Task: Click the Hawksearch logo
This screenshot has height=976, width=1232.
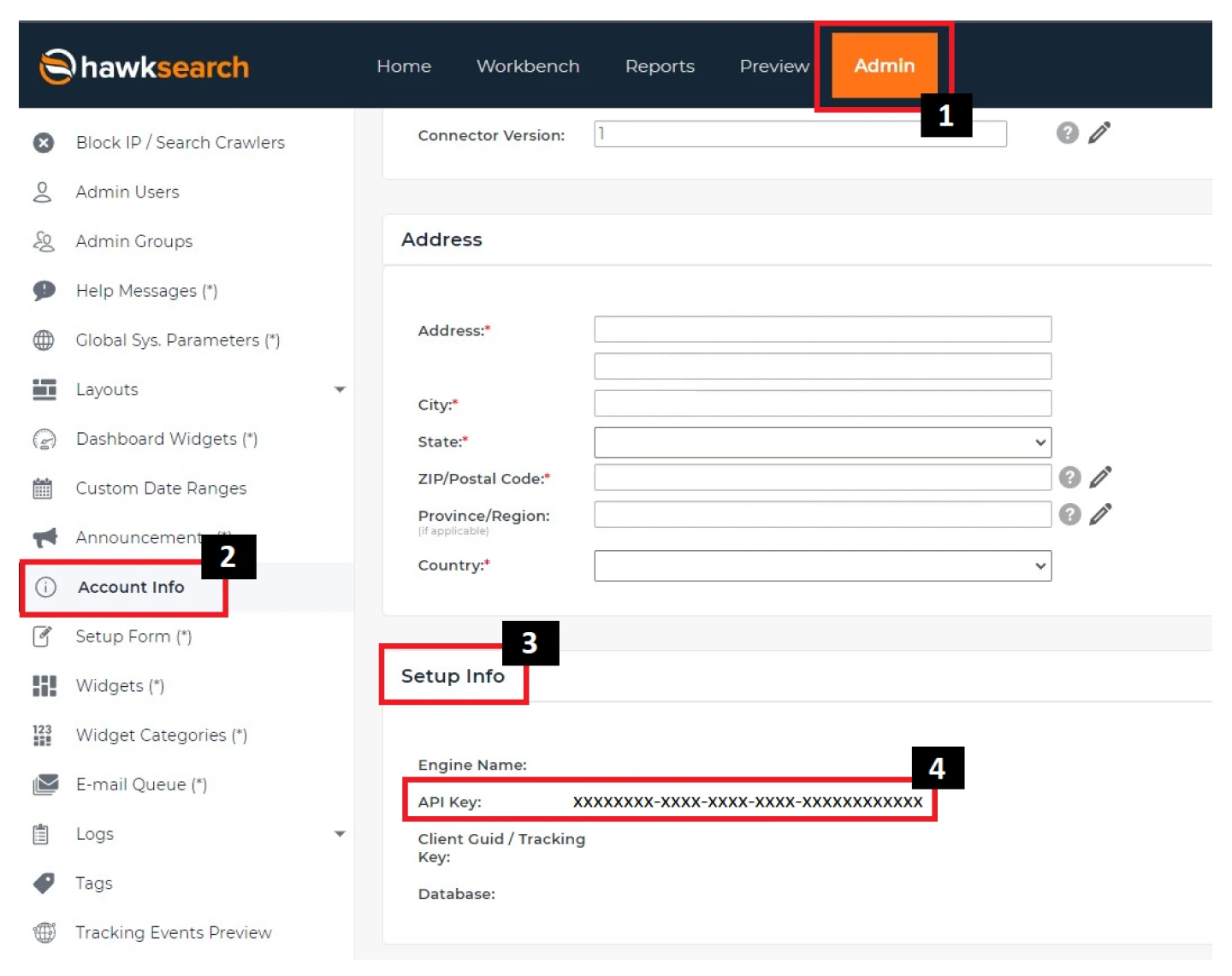Action: (x=144, y=67)
